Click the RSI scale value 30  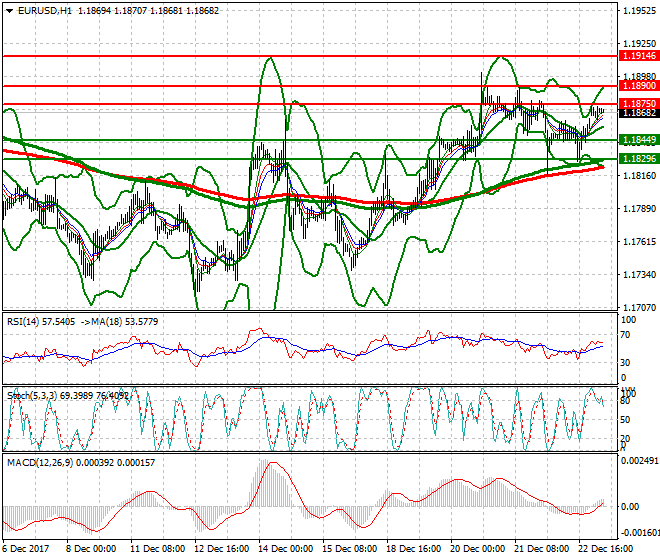[626, 363]
